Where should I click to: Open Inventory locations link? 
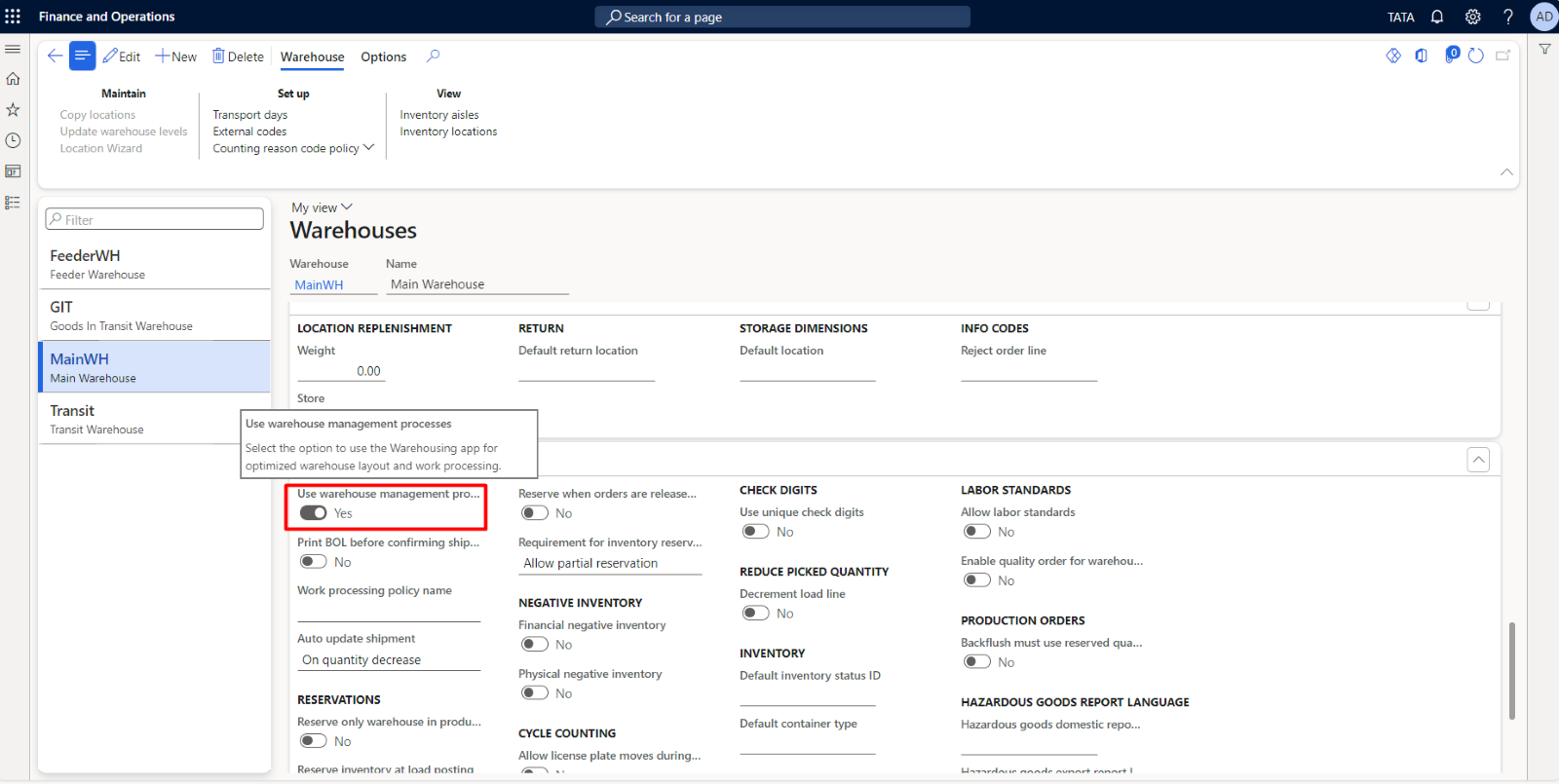(448, 131)
